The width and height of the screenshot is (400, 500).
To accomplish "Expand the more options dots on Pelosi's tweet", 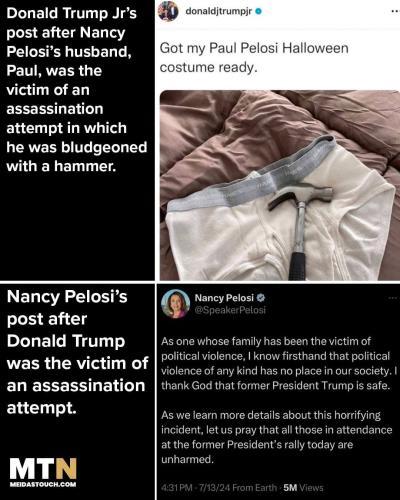I will pyautogui.click(x=393, y=298).
